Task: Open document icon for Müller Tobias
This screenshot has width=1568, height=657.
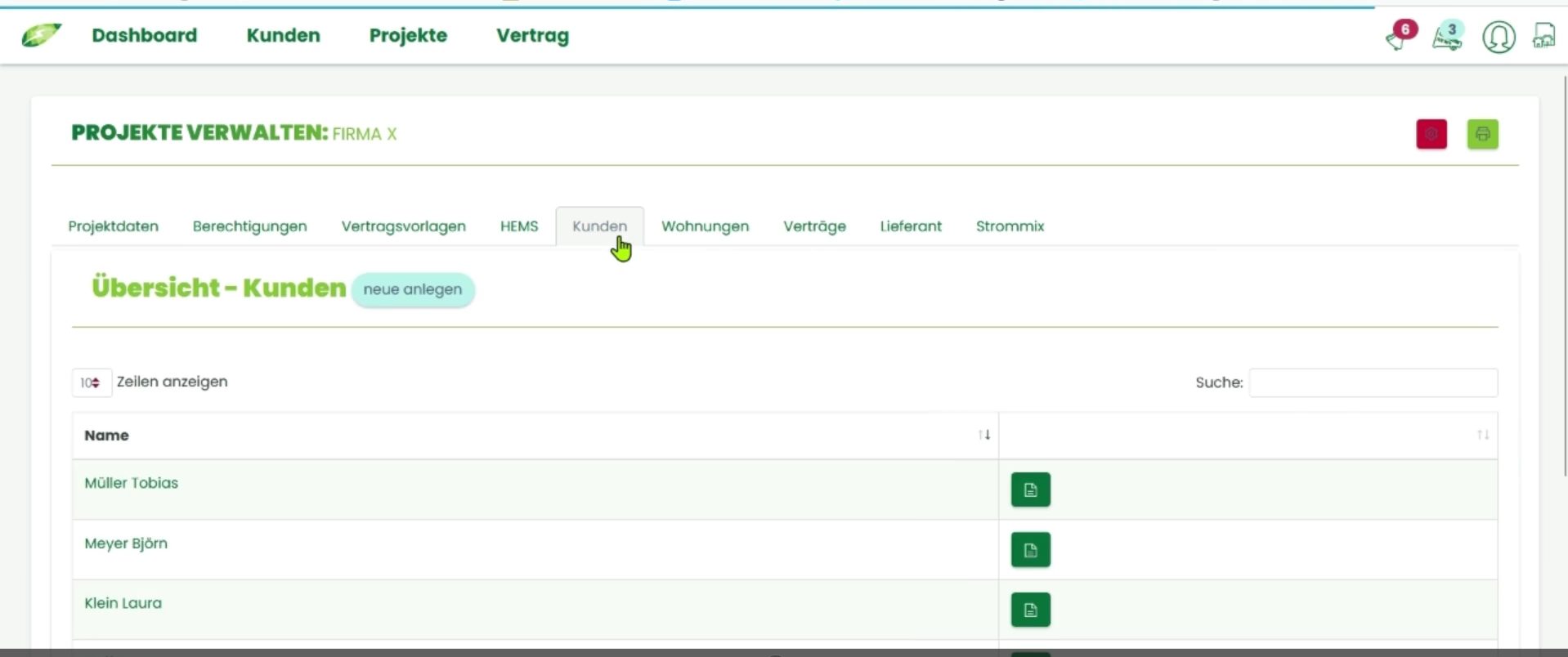Action: click(x=1030, y=489)
